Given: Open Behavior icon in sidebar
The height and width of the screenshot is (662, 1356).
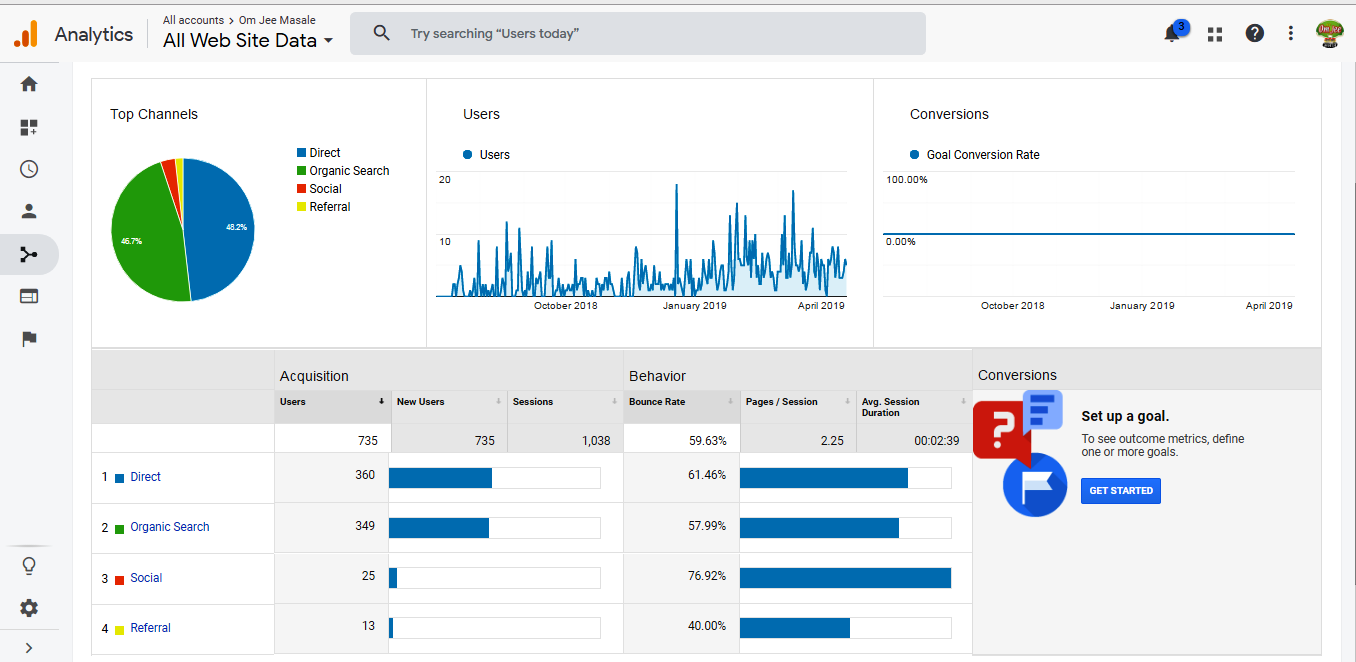Looking at the screenshot, I should click(x=29, y=296).
